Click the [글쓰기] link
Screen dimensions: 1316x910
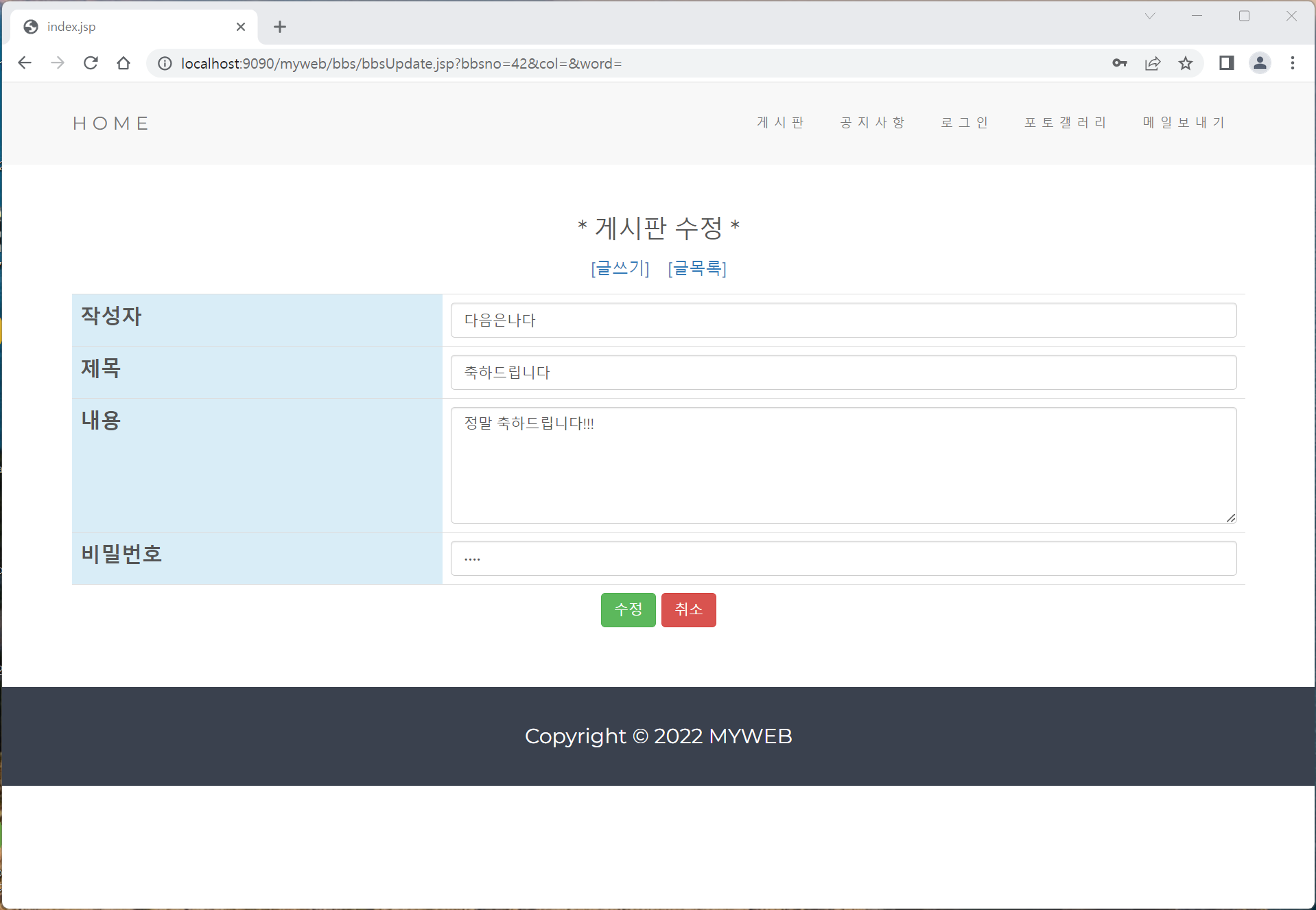tap(619, 268)
